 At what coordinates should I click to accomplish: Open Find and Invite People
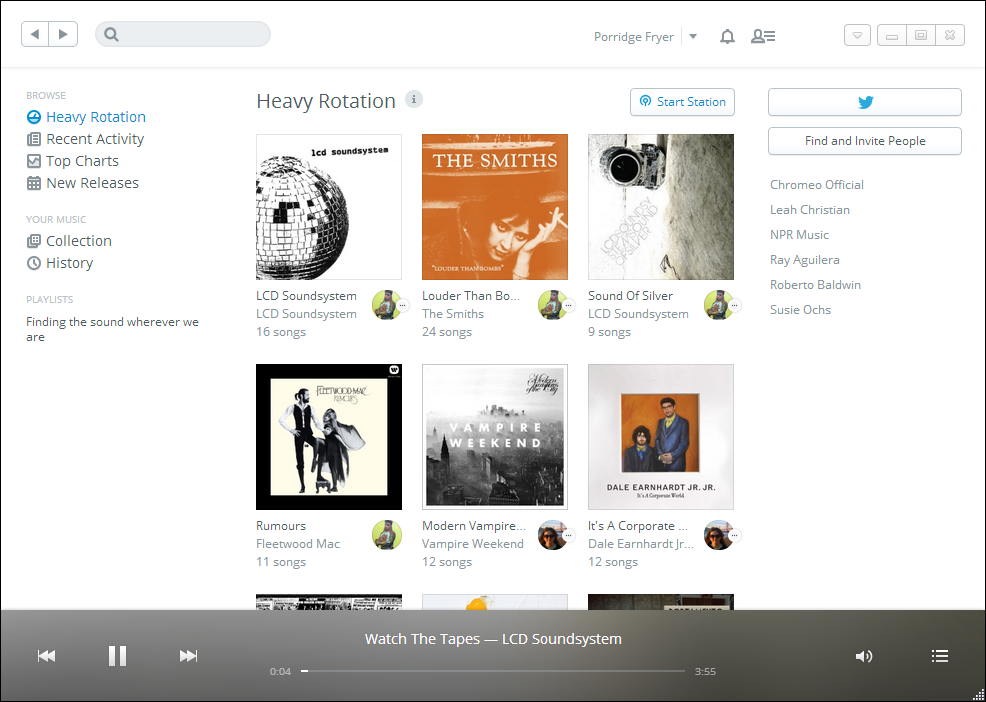pyautogui.click(x=864, y=141)
